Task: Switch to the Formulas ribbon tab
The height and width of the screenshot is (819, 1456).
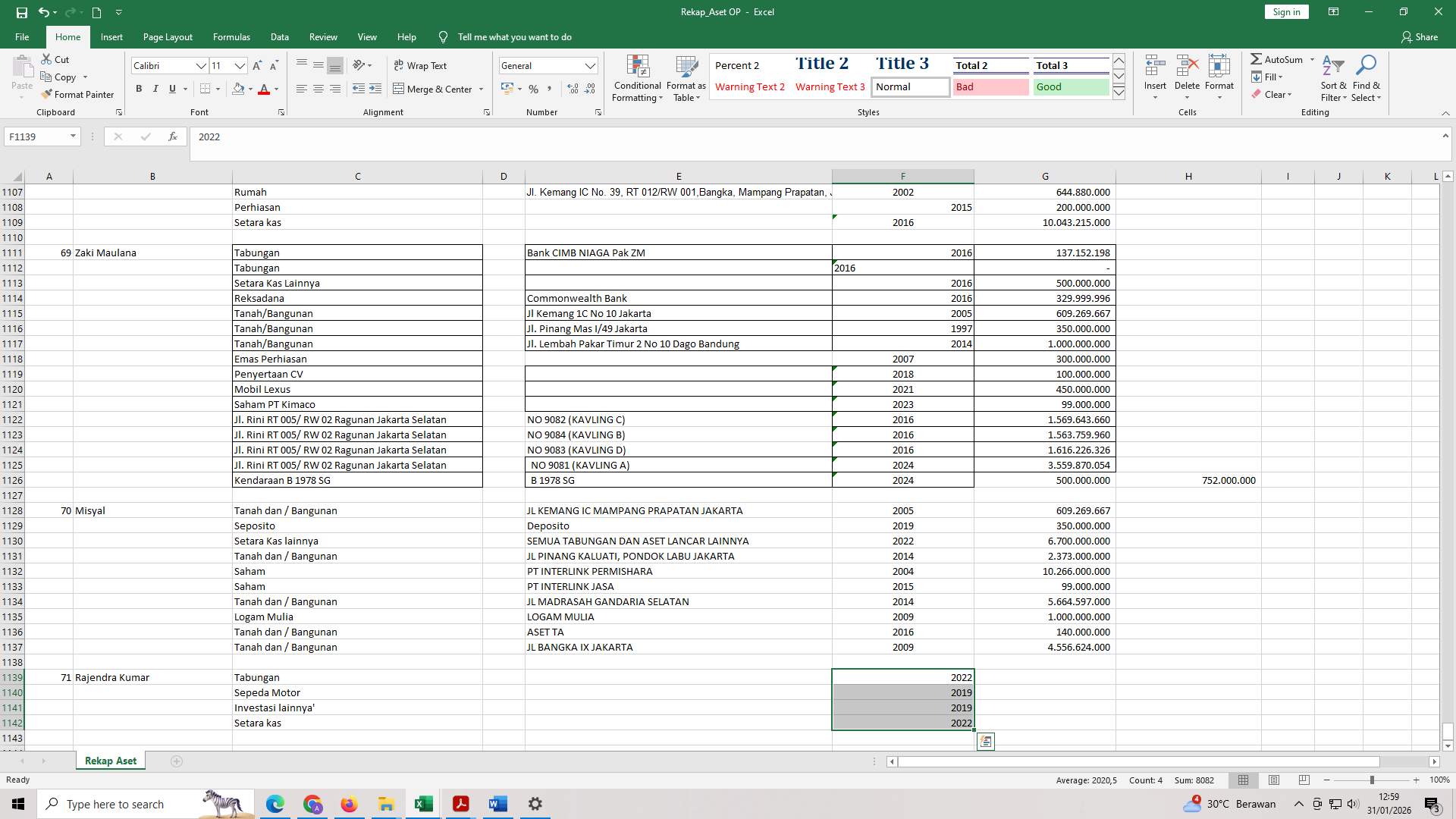Action: coord(231,36)
